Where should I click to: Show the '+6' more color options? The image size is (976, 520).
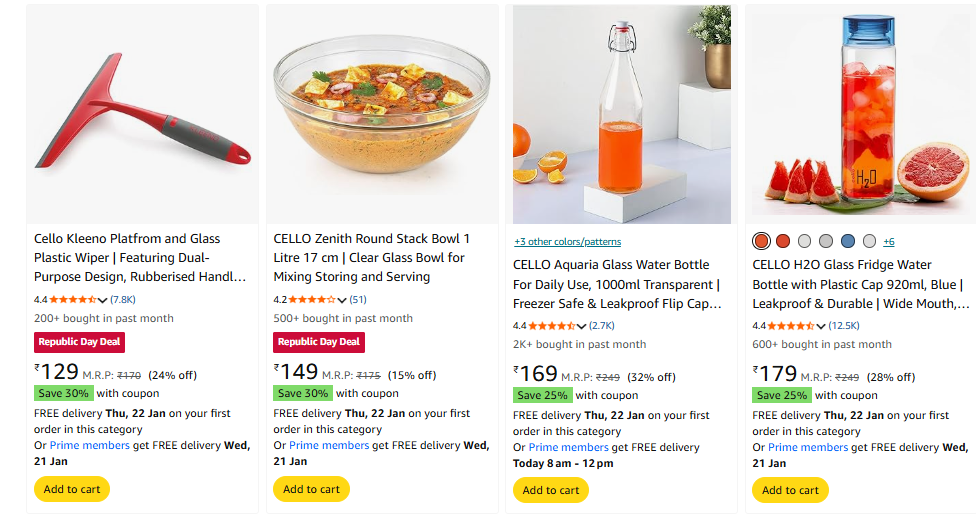click(889, 241)
